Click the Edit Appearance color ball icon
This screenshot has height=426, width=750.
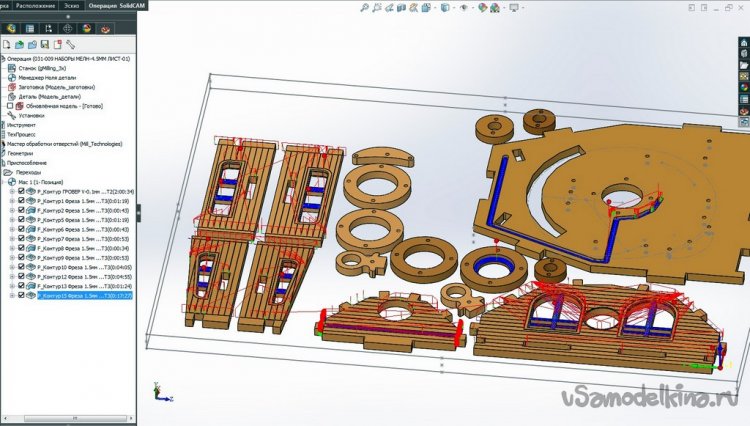484,8
